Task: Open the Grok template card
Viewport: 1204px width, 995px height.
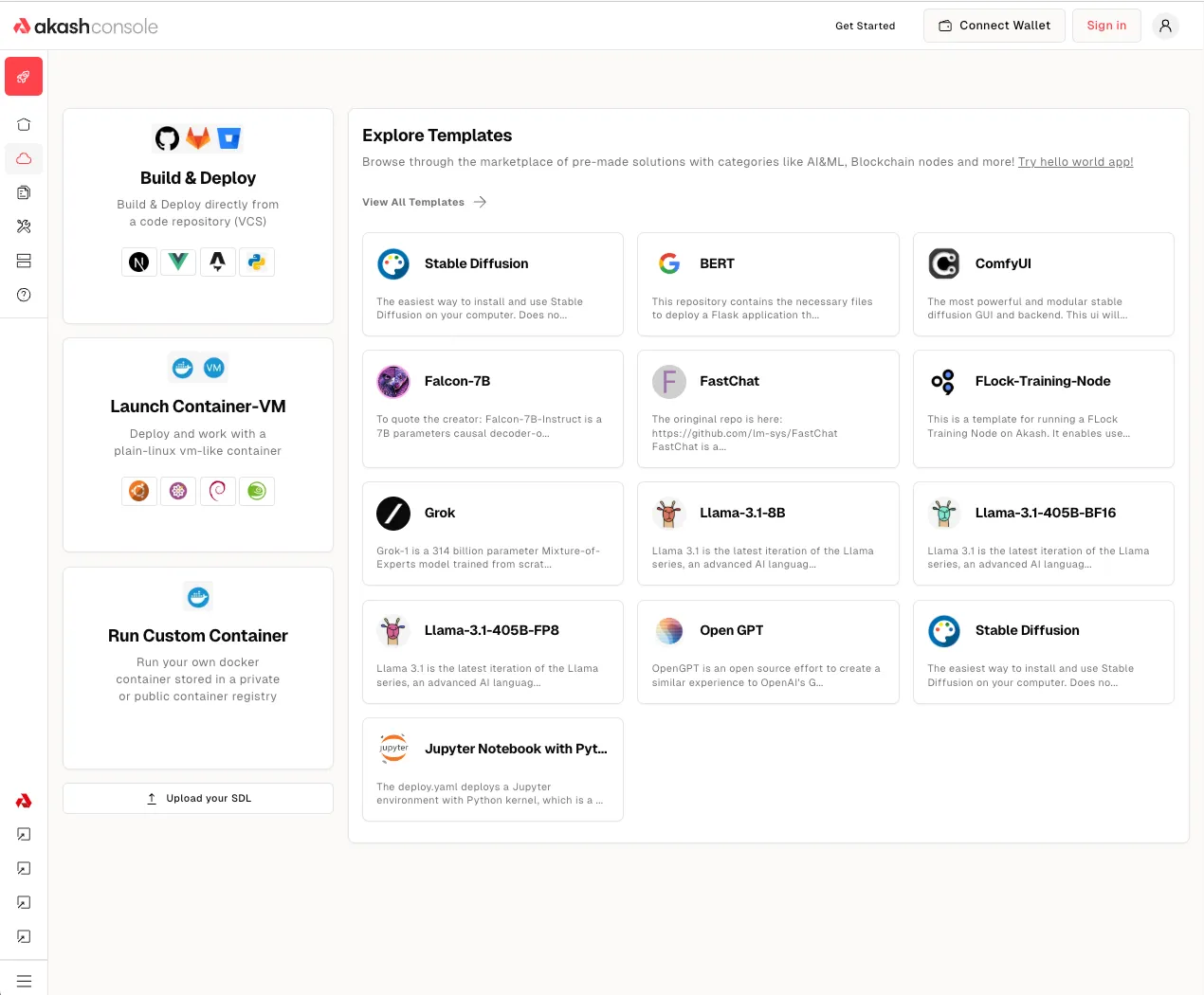Action: (x=492, y=534)
